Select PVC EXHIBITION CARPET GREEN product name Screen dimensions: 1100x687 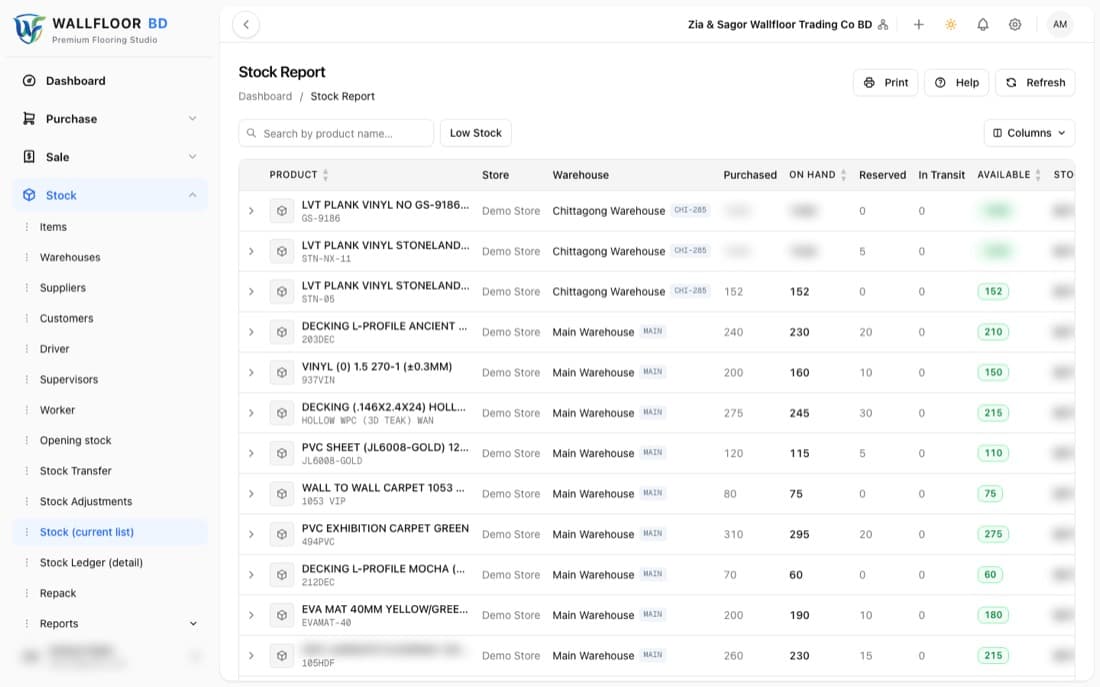click(385, 528)
